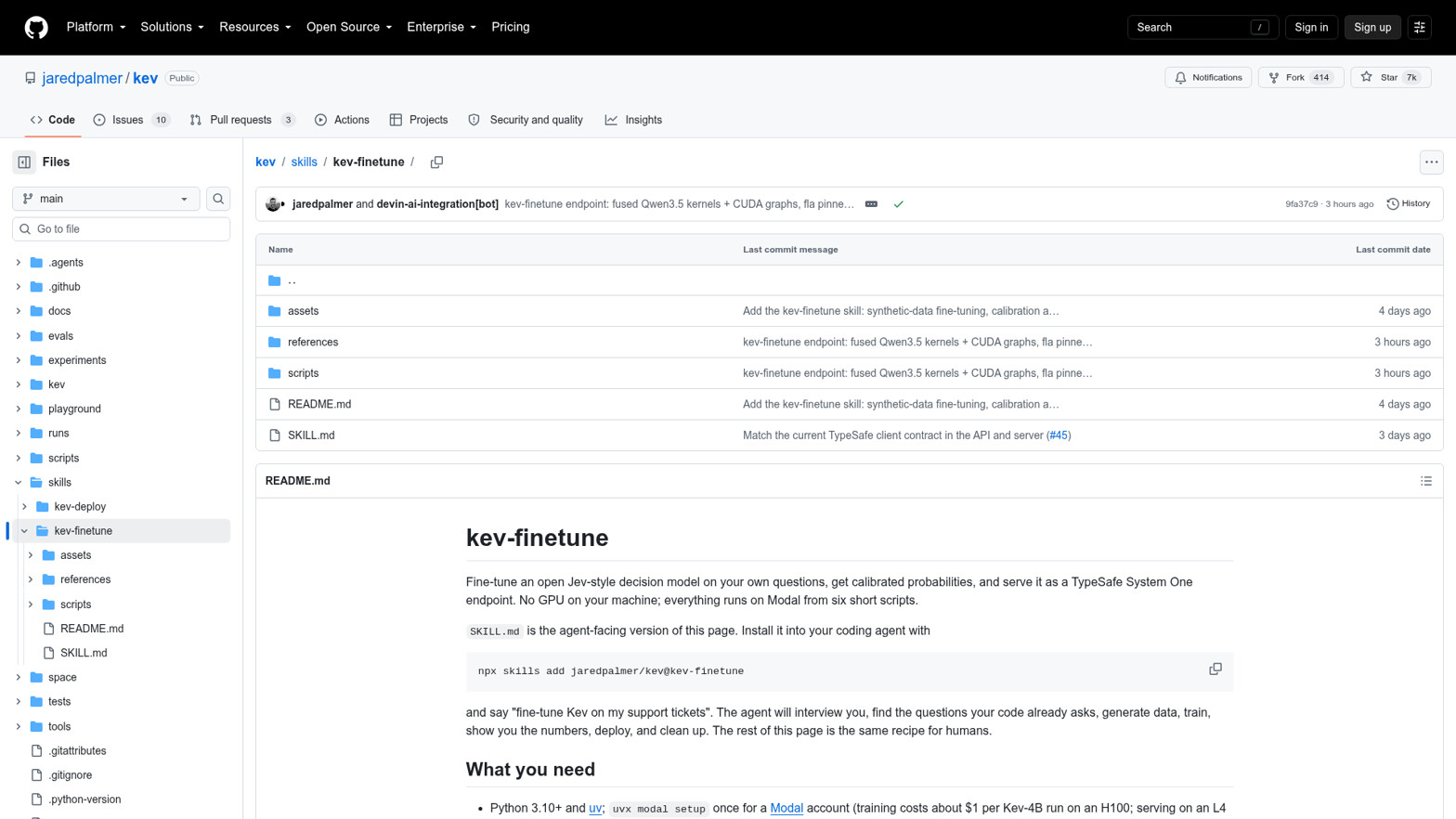Switch to the Code tab
Viewport: 1456px width, 819px height.
coord(53,120)
